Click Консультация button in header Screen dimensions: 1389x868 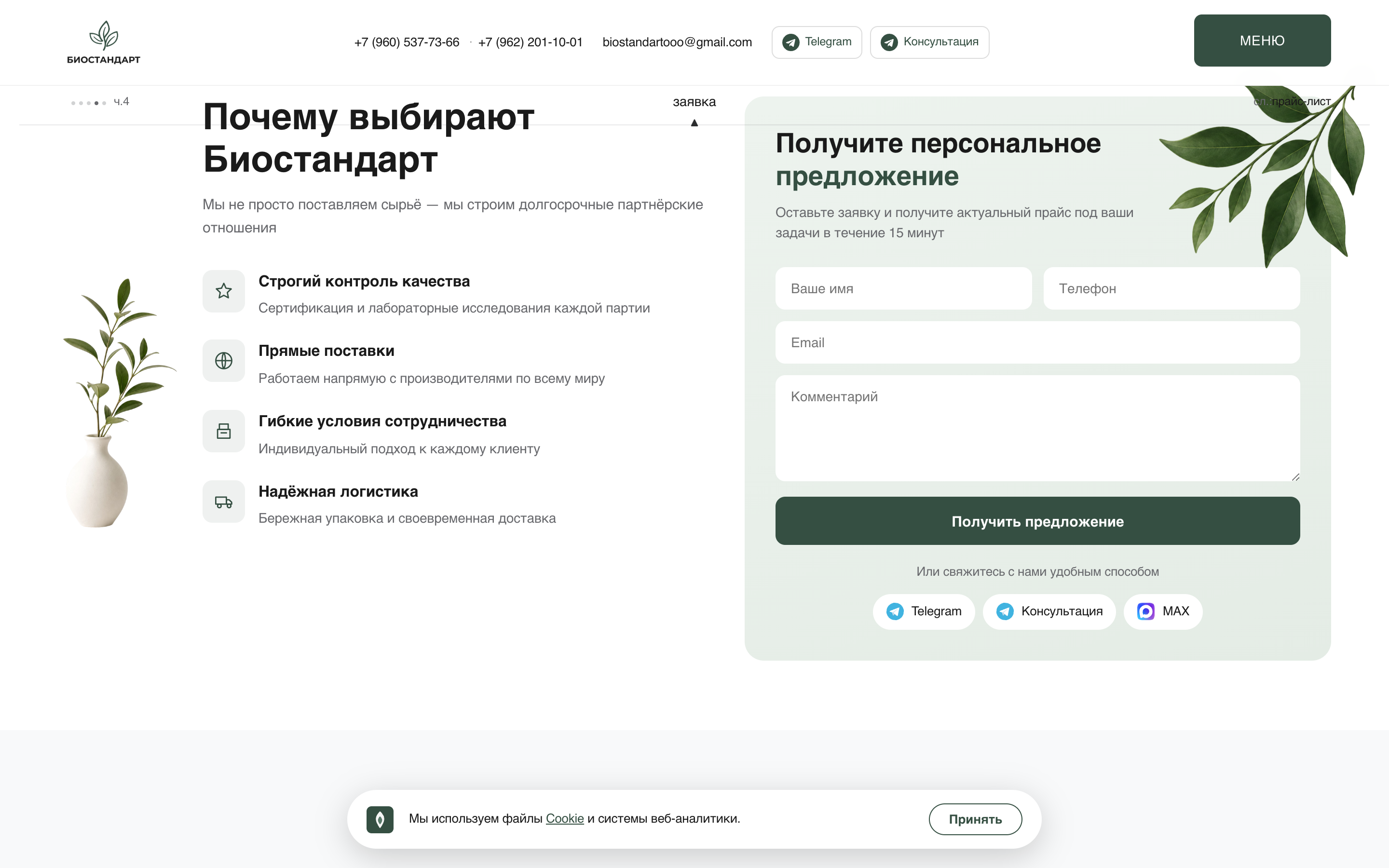(x=929, y=42)
